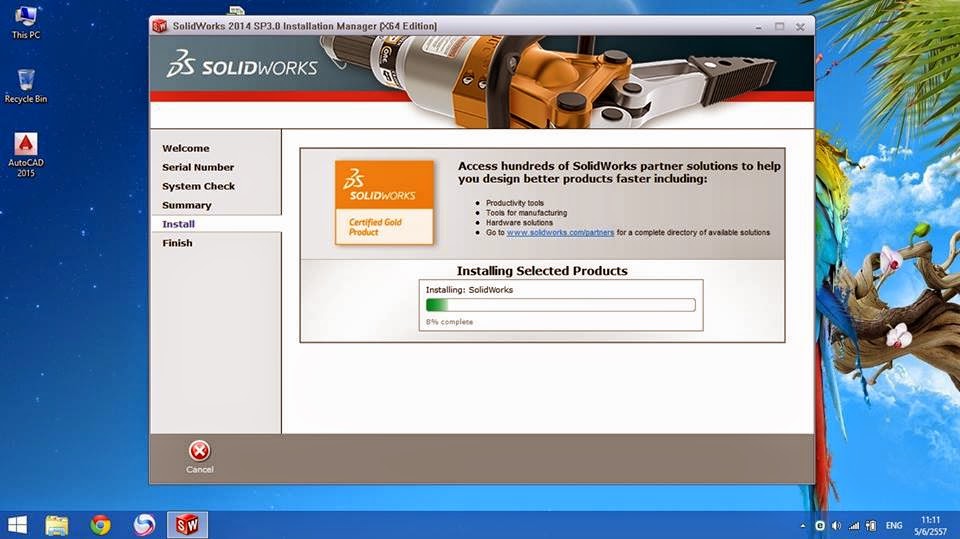Image resolution: width=960 pixels, height=539 pixels.
Task: Open the Windows Start button
Action: click(x=17, y=525)
